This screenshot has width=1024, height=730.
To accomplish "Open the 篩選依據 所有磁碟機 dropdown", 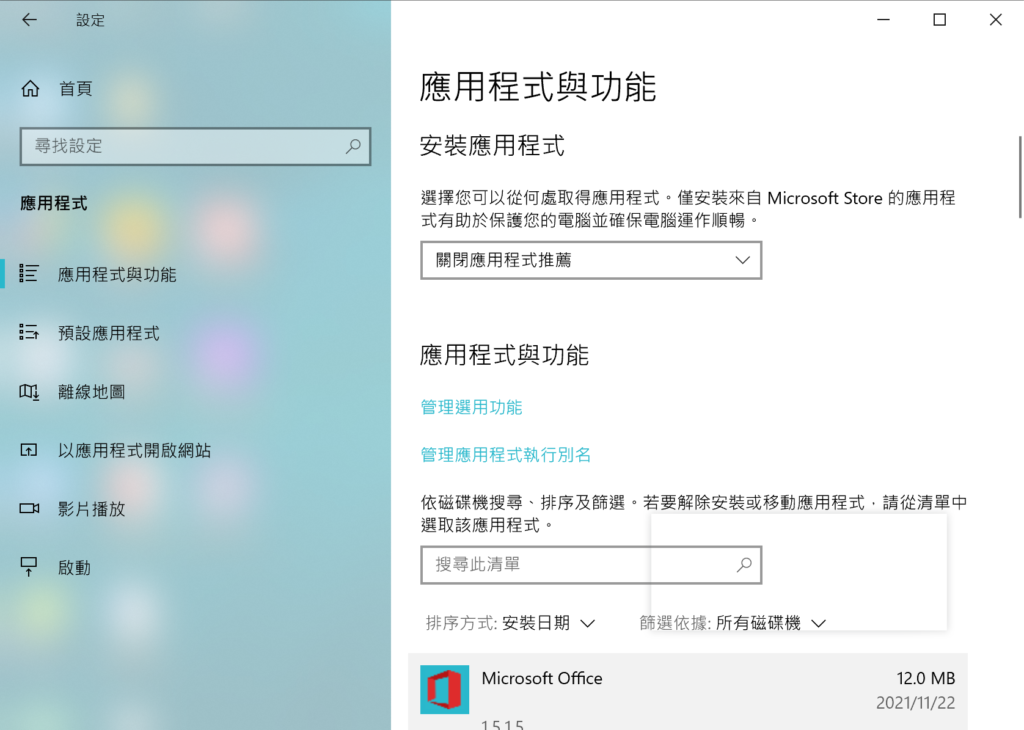I will tap(733, 623).
